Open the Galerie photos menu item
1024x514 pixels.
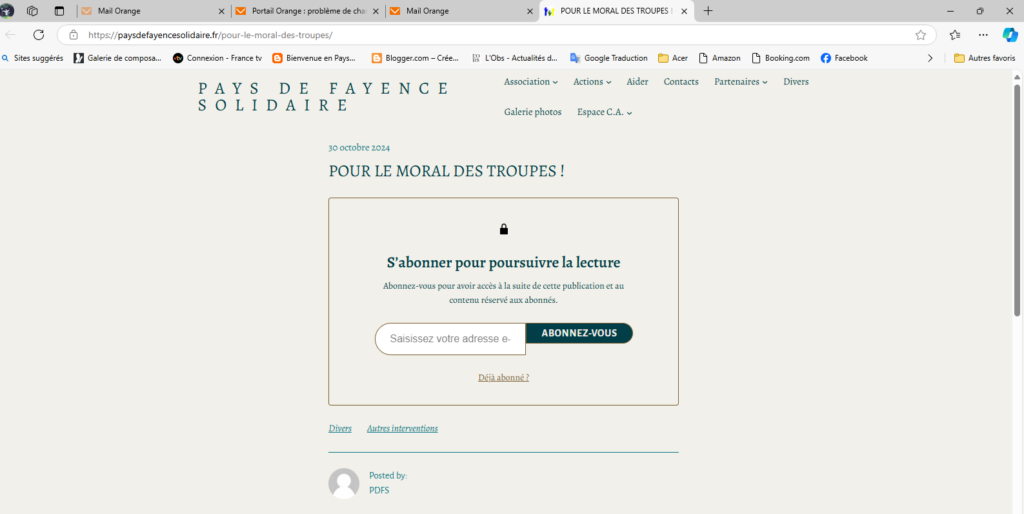[x=532, y=112]
